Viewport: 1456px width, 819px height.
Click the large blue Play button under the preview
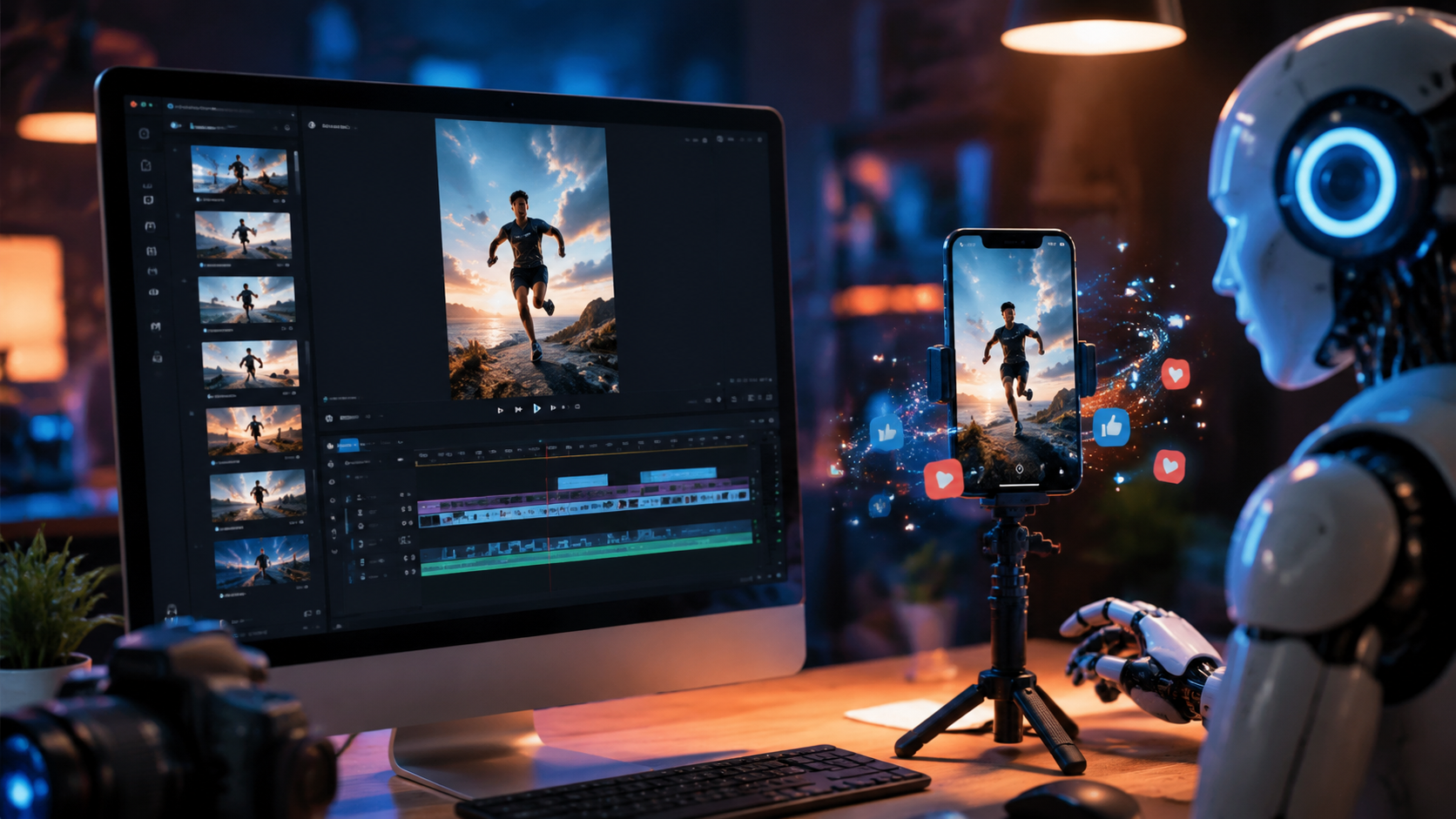coord(537,408)
